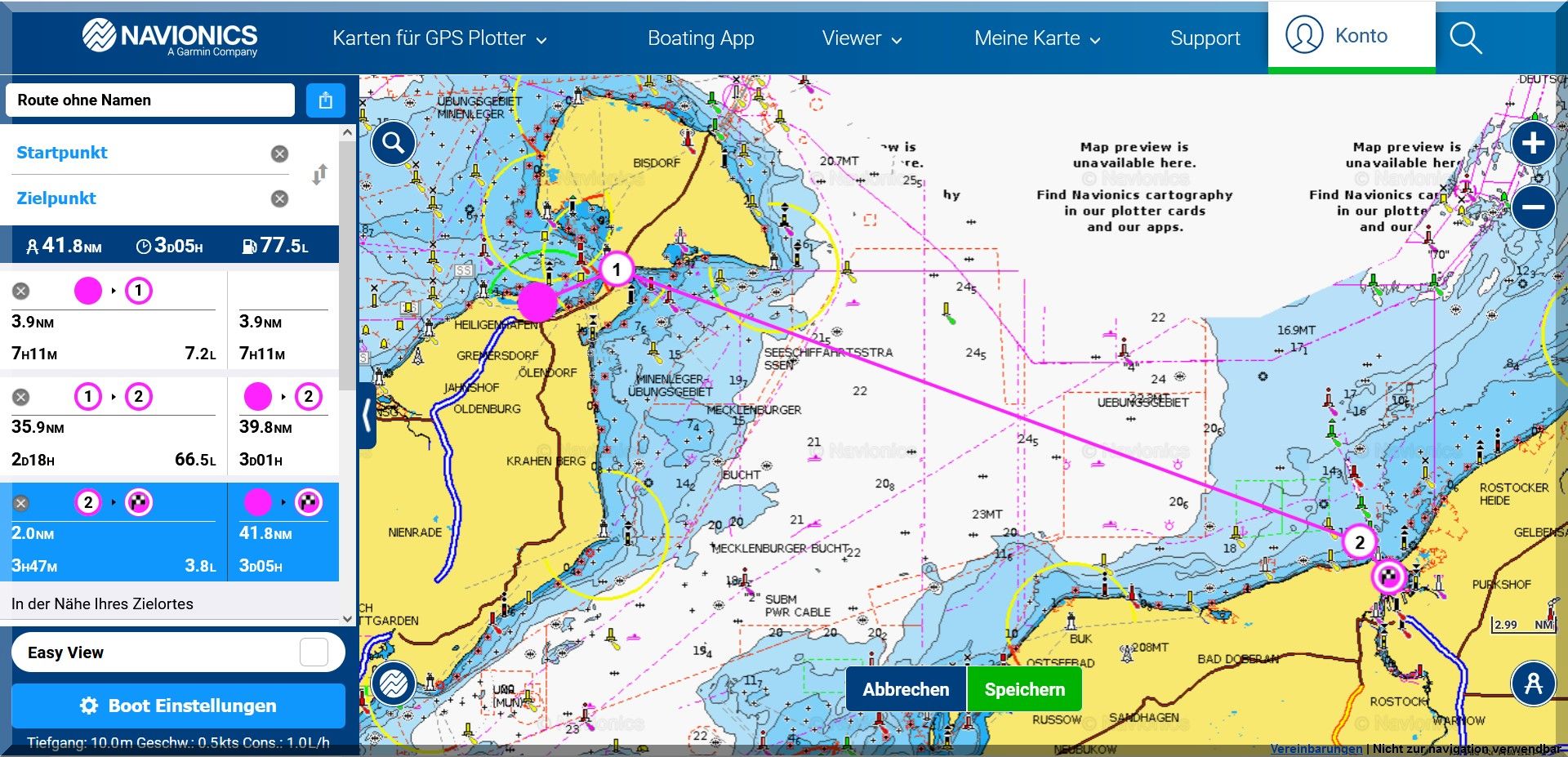Click the route planning icon bottom right

(x=1533, y=683)
